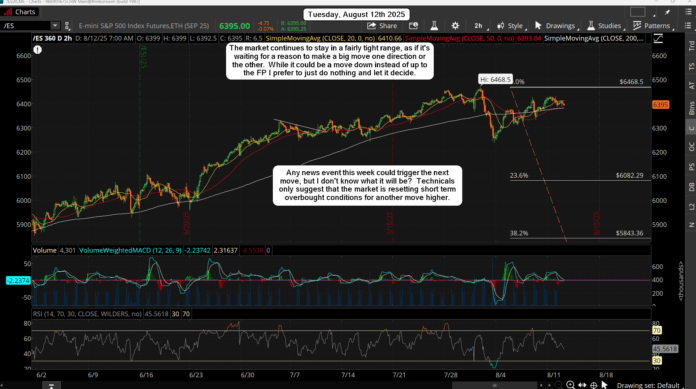Screen dimensions: 696x389
Task: Toggle the AT sidebar button
Action: pyautogui.click(x=691, y=85)
